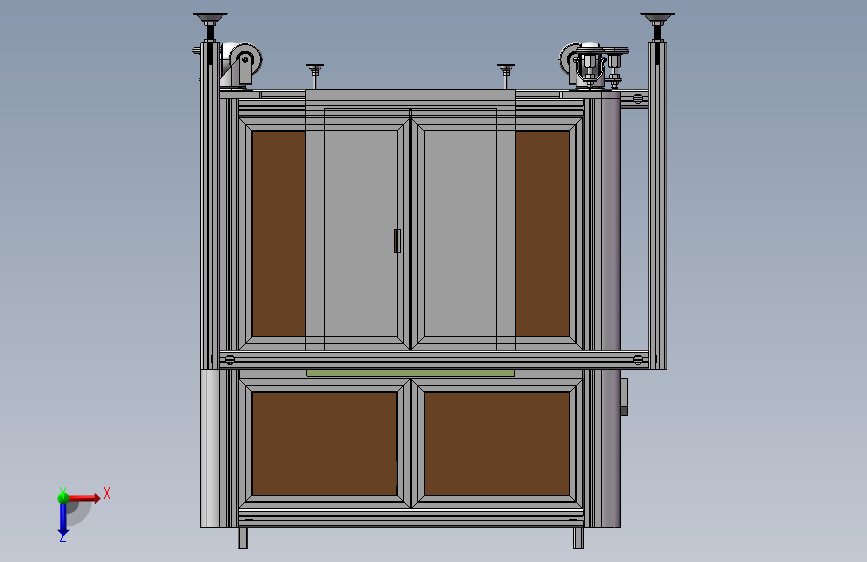This screenshot has height=562, width=867.
Task: Select the cabinet's bottom right leg
Action: click(578, 538)
